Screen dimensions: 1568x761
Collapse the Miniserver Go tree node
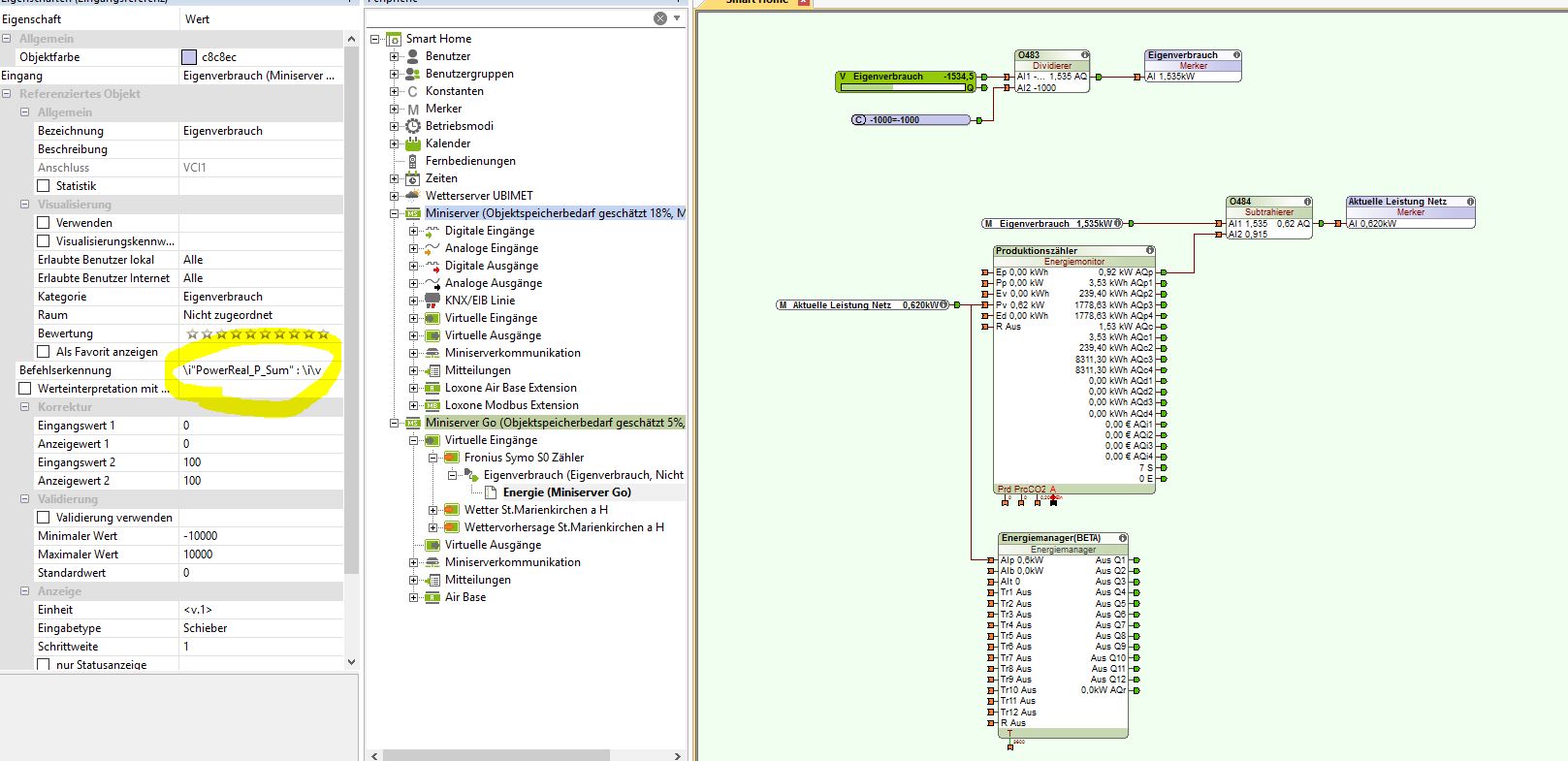(395, 423)
